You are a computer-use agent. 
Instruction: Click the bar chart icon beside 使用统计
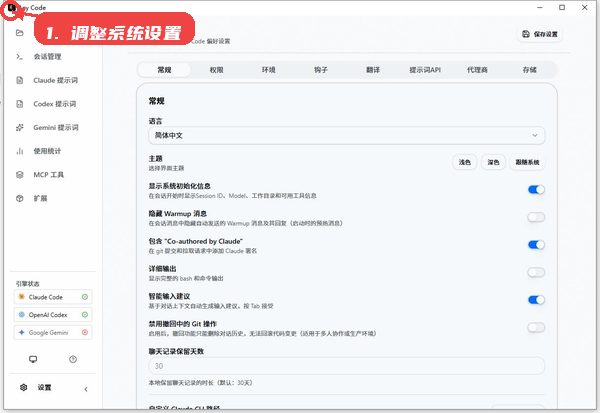point(20,151)
